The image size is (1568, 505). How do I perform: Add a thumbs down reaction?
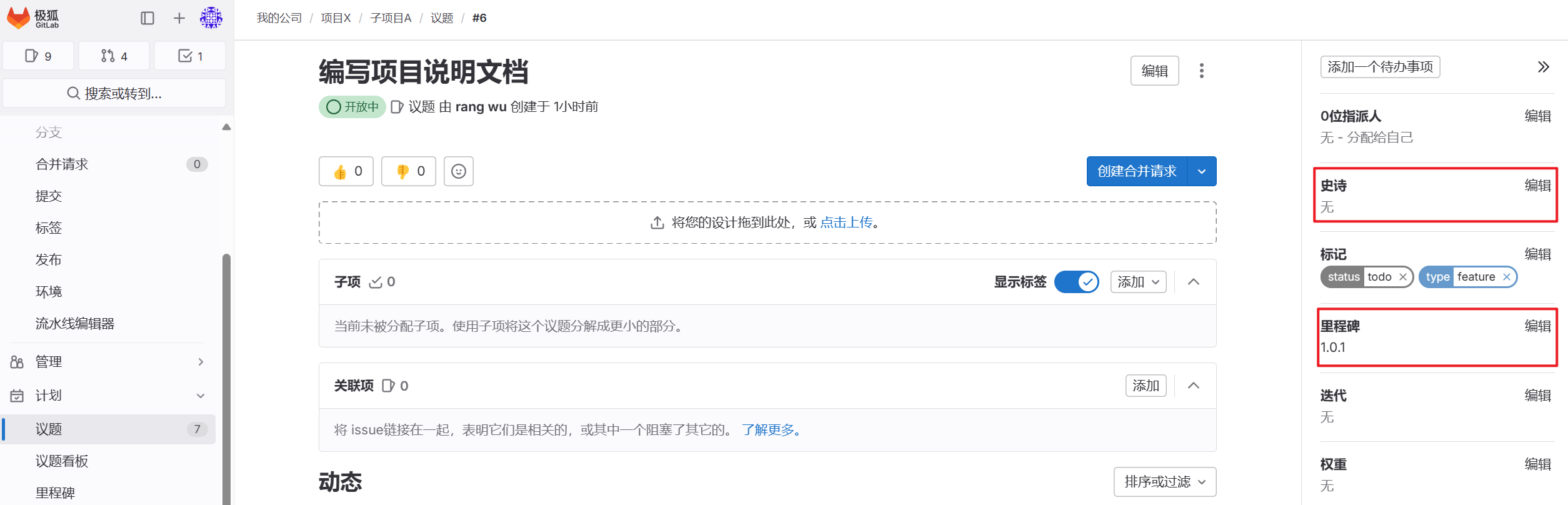click(409, 171)
